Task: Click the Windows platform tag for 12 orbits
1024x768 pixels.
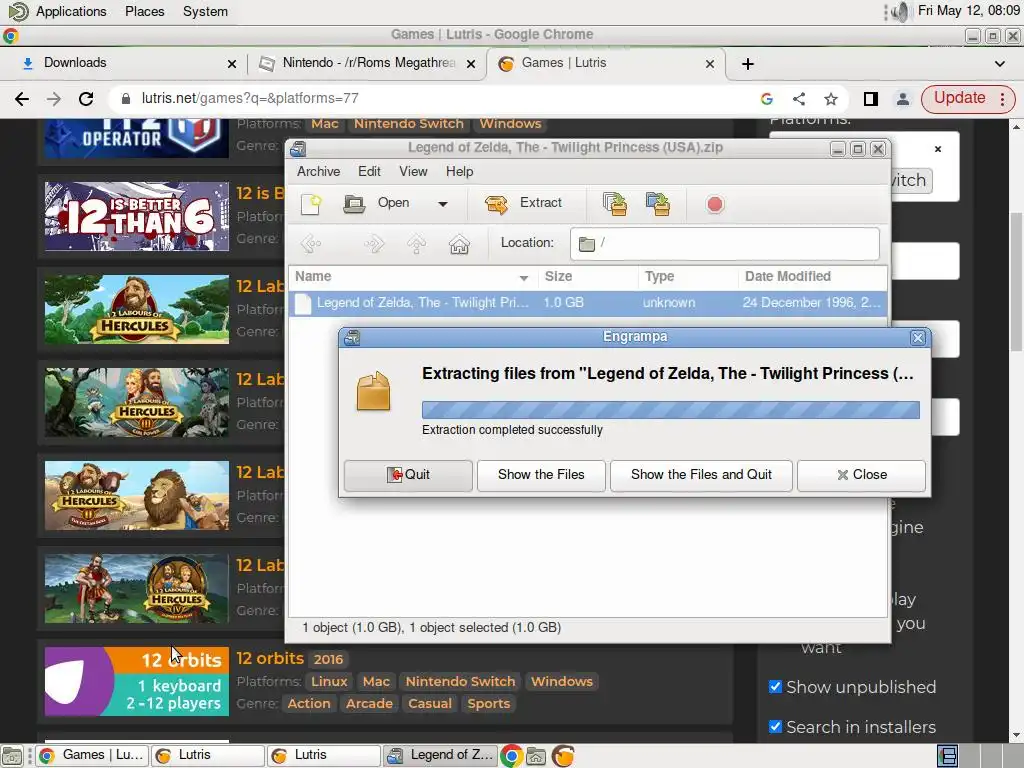Action: [x=562, y=682]
